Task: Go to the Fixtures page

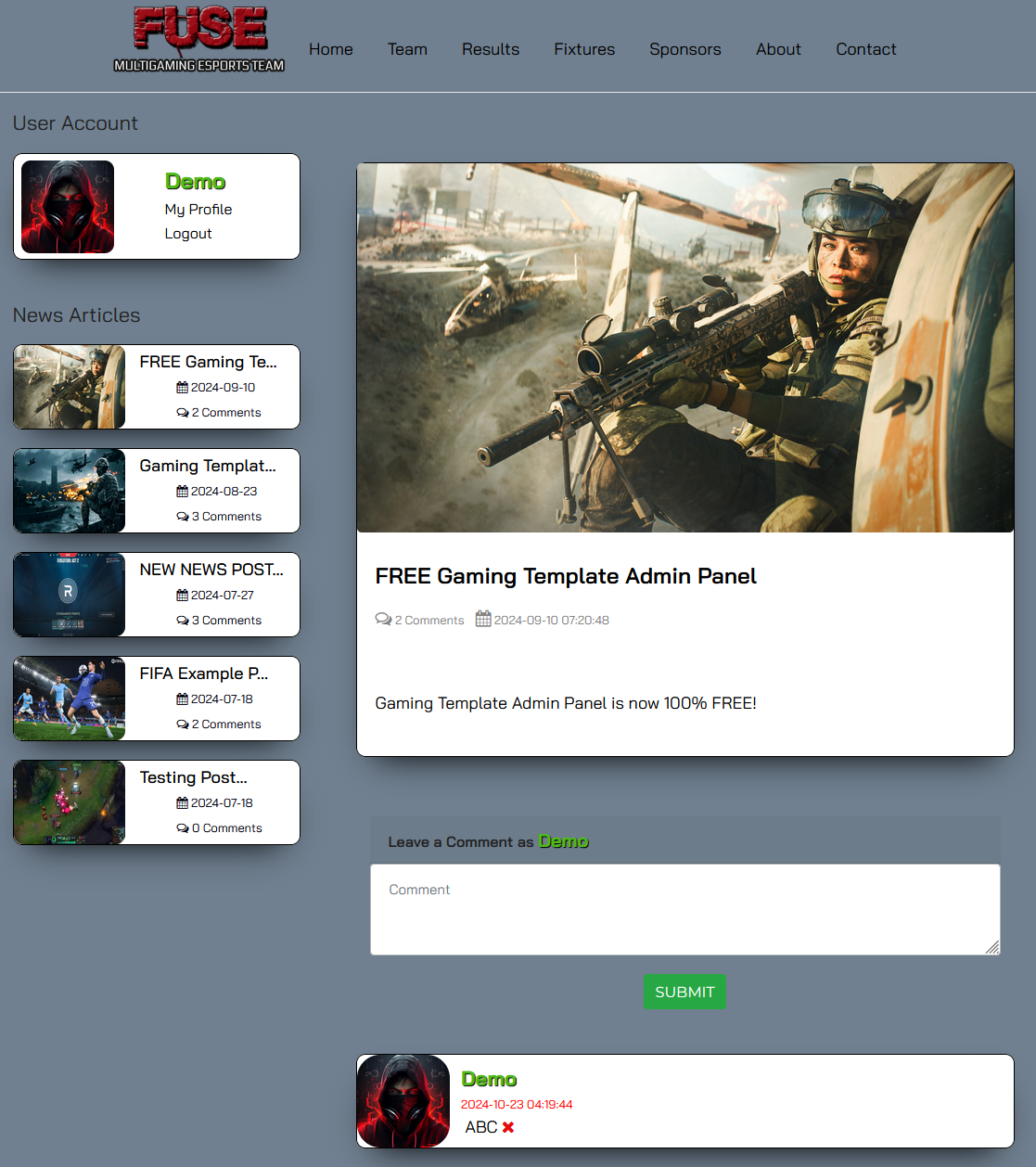Action: (584, 49)
